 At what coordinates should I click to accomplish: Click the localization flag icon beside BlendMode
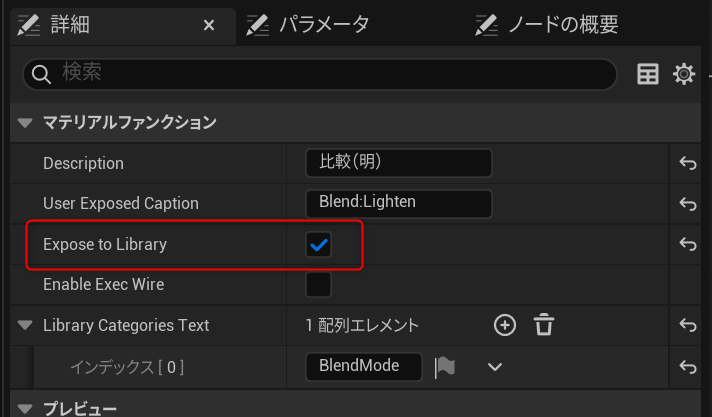click(445, 367)
